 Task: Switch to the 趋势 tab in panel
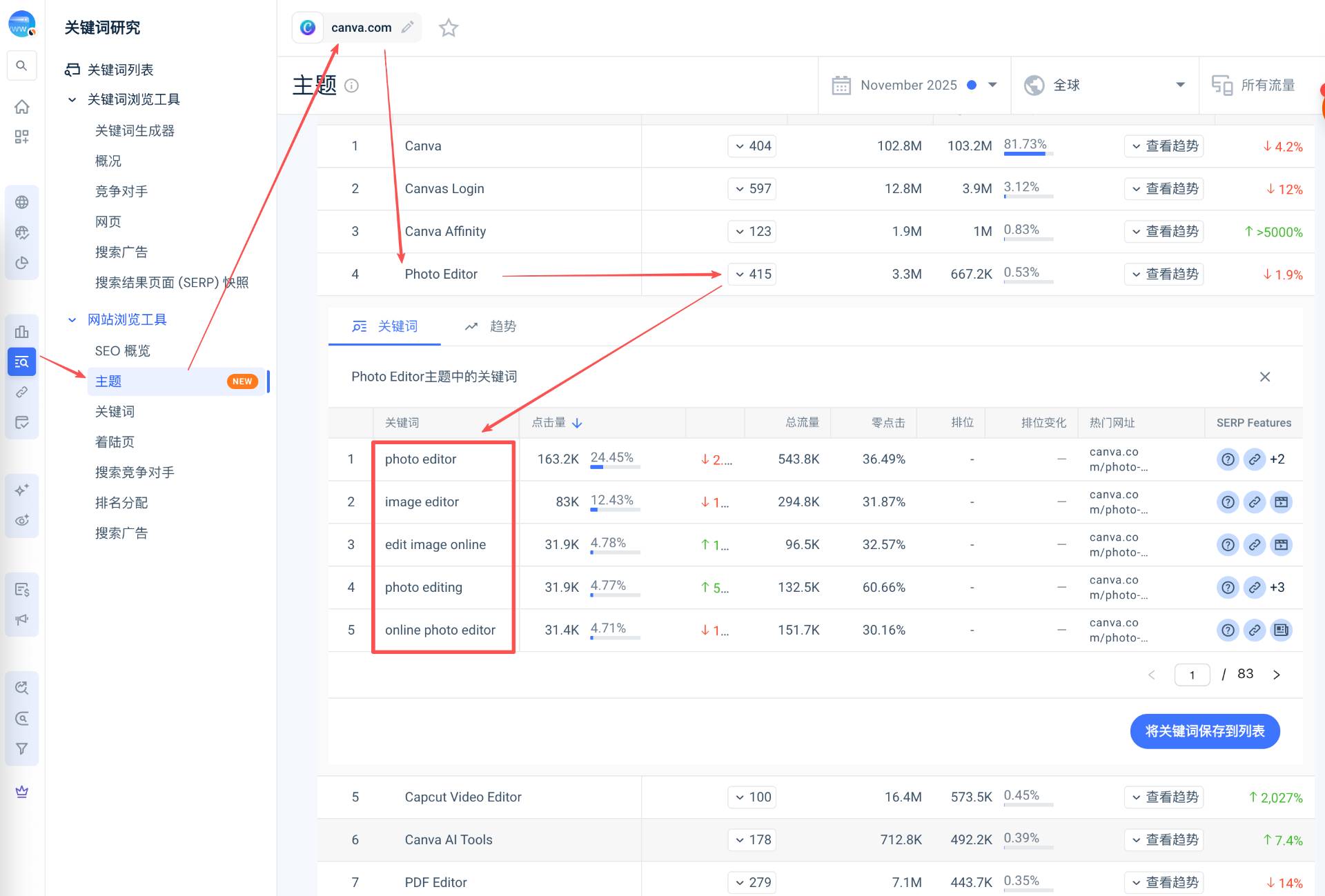click(491, 326)
